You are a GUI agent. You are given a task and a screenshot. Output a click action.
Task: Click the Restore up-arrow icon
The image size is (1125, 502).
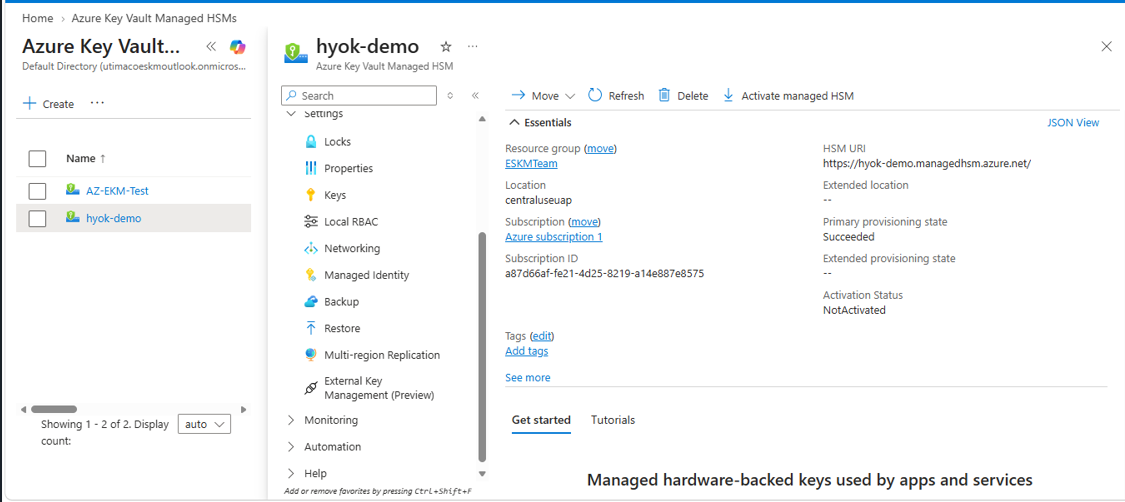(311, 328)
